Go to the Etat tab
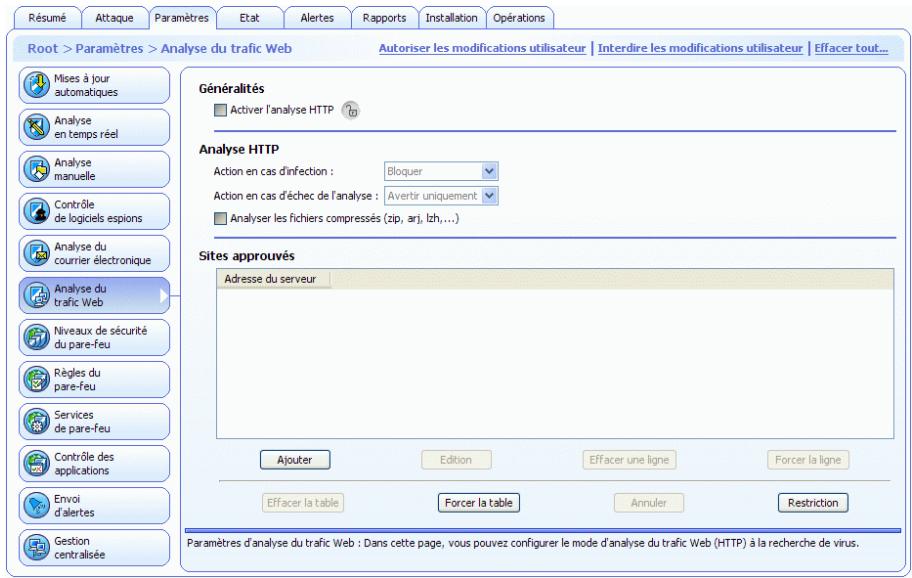Image resolution: width=912 pixels, height=578 pixels. tap(250, 18)
